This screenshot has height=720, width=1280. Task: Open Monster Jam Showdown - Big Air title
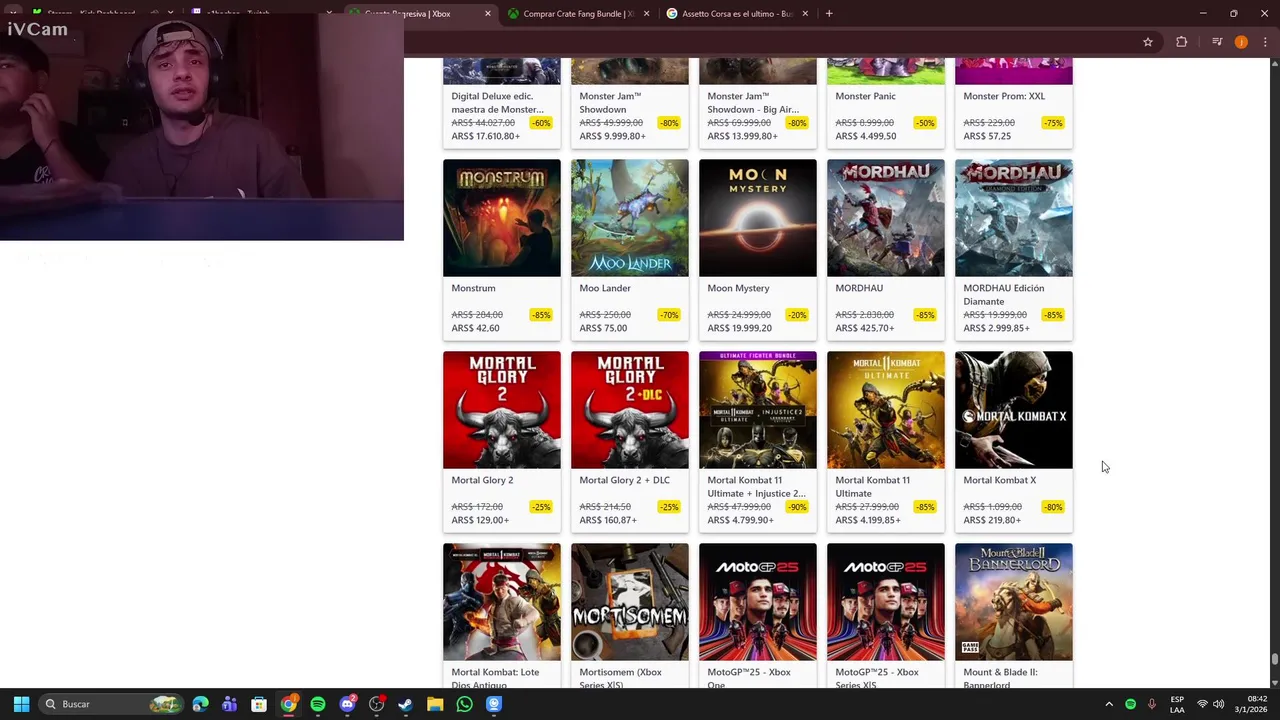coord(753,102)
